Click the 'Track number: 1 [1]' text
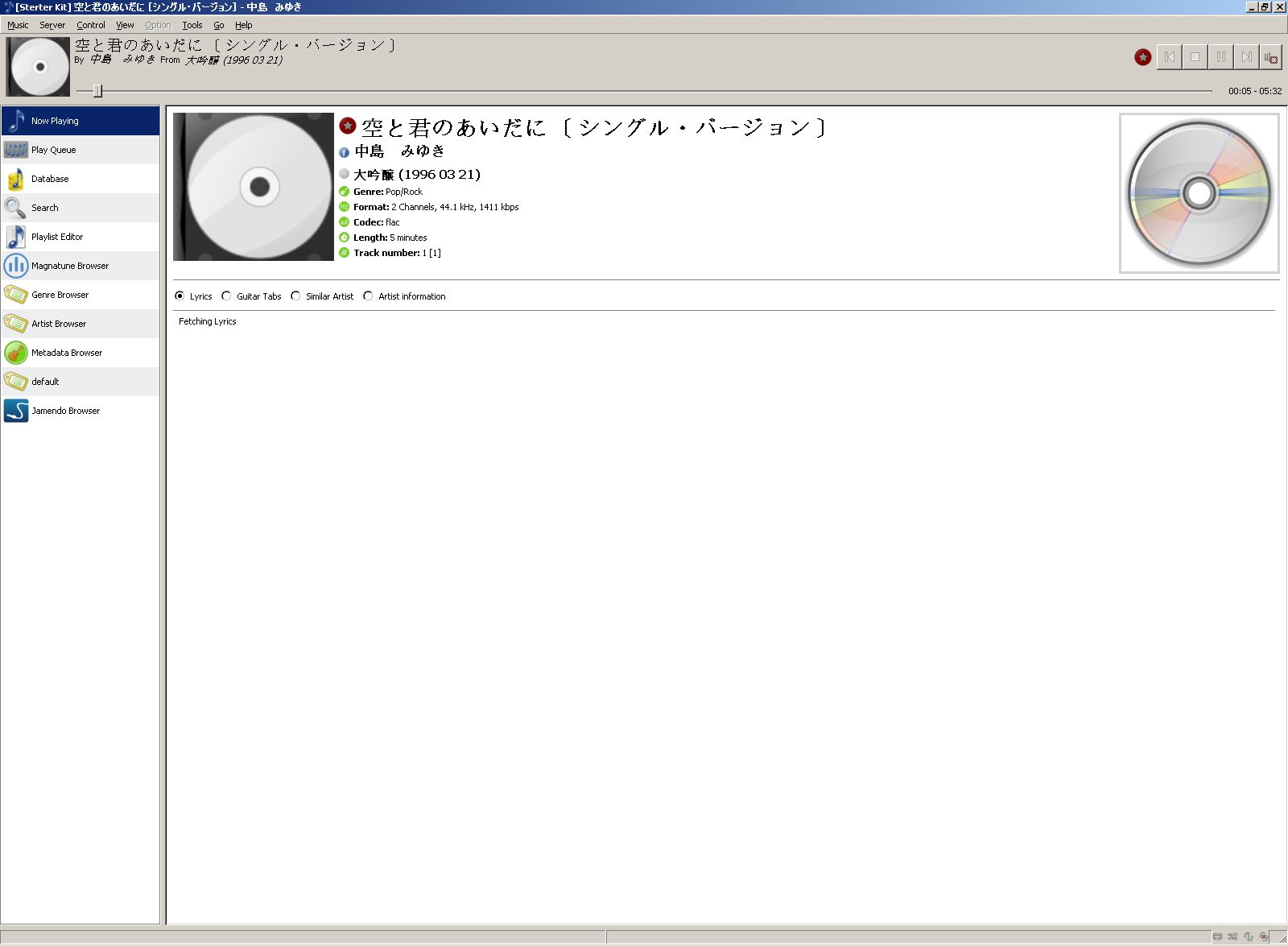The image size is (1288, 947). click(x=397, y=253)
